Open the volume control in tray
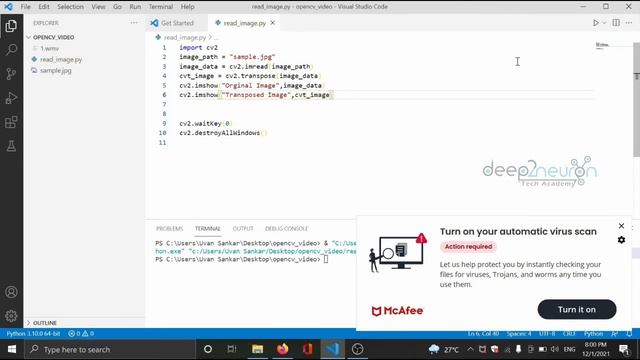This screenshot has width=640, height=360. tap(554, 349)
